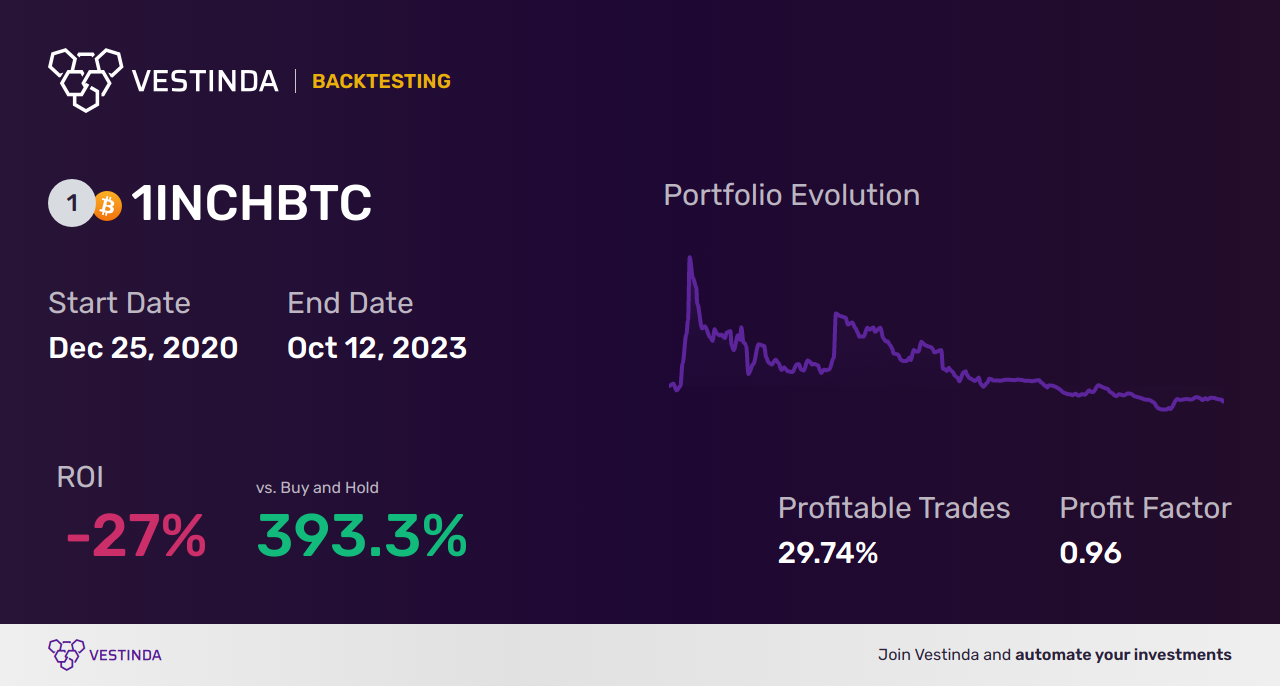The image size is (1280, 686).
Task: Click the Profitable Trades value 29.74%
Action: (x=828, y=553)
